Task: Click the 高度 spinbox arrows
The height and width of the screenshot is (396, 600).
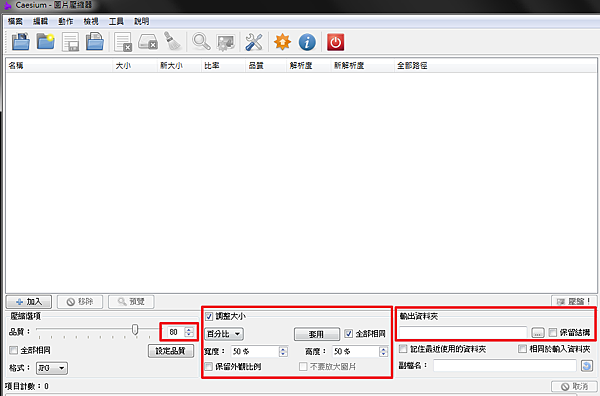Action: coord(383,351)
